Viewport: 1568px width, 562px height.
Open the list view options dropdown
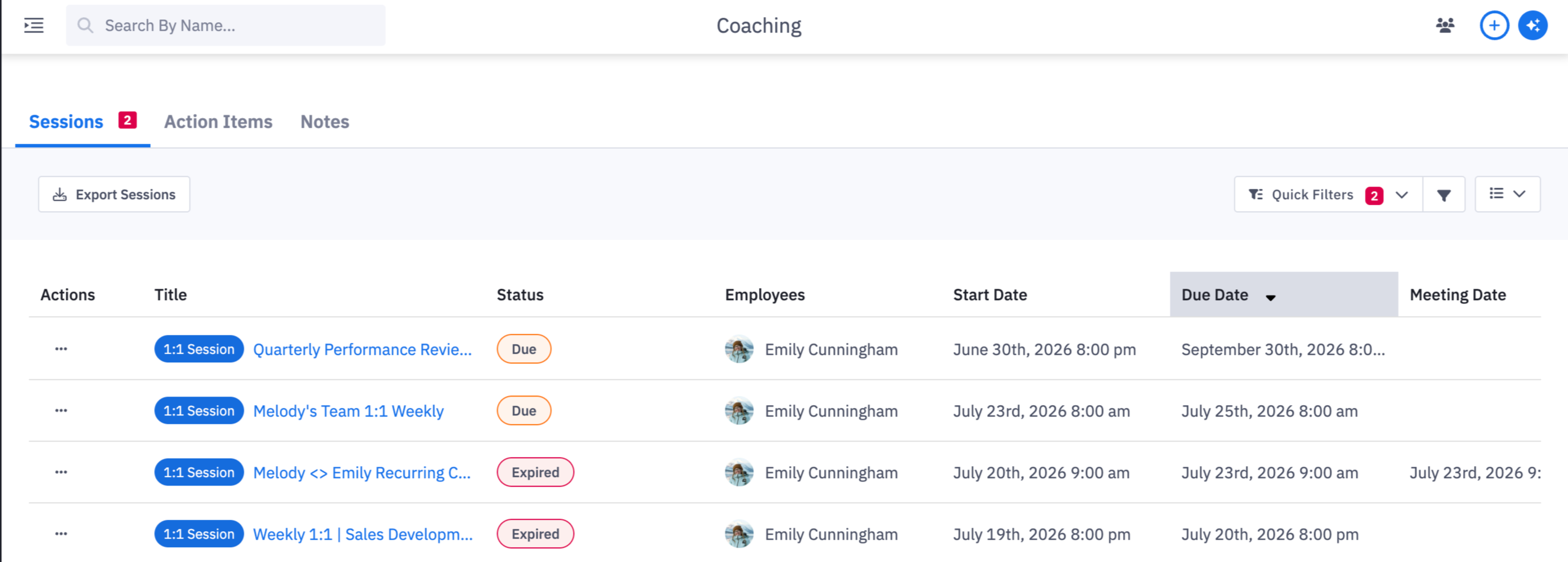(1507, 194)
